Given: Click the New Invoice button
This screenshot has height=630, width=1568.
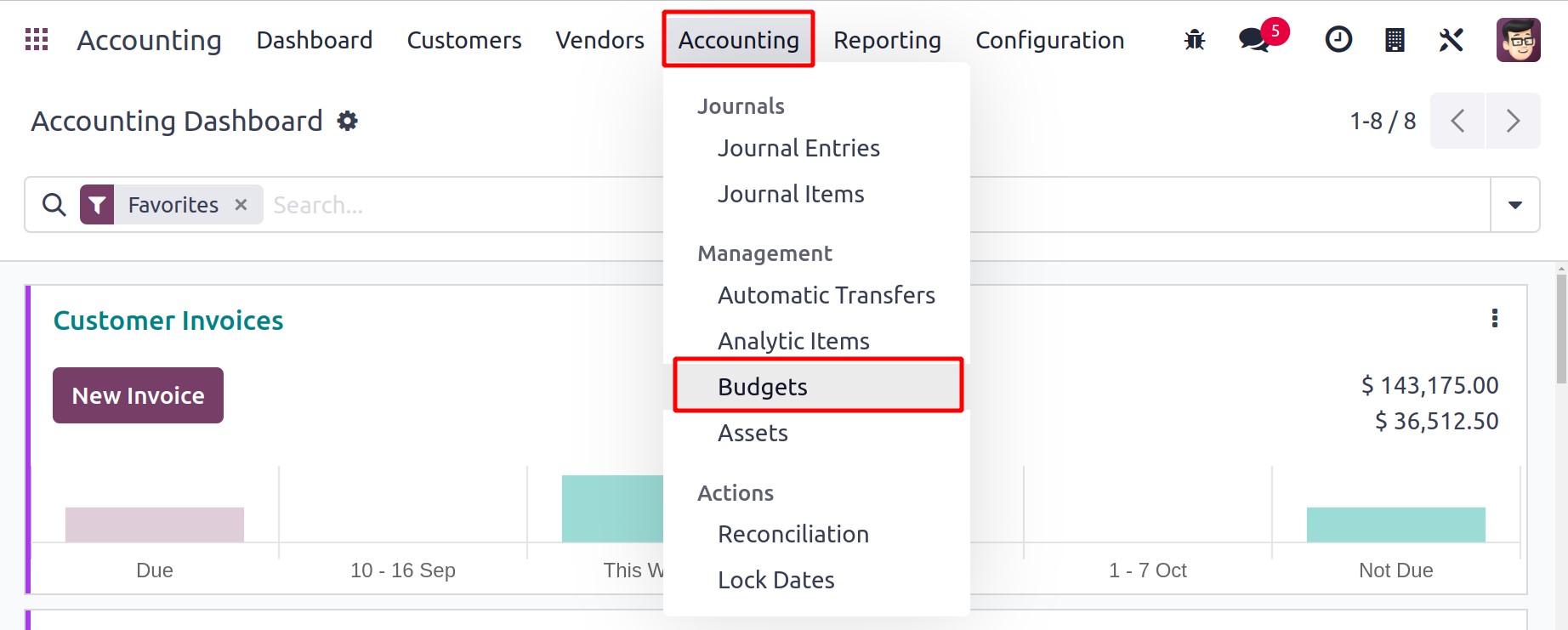Looking at the screenshot, I should click(x=138, y=395).
